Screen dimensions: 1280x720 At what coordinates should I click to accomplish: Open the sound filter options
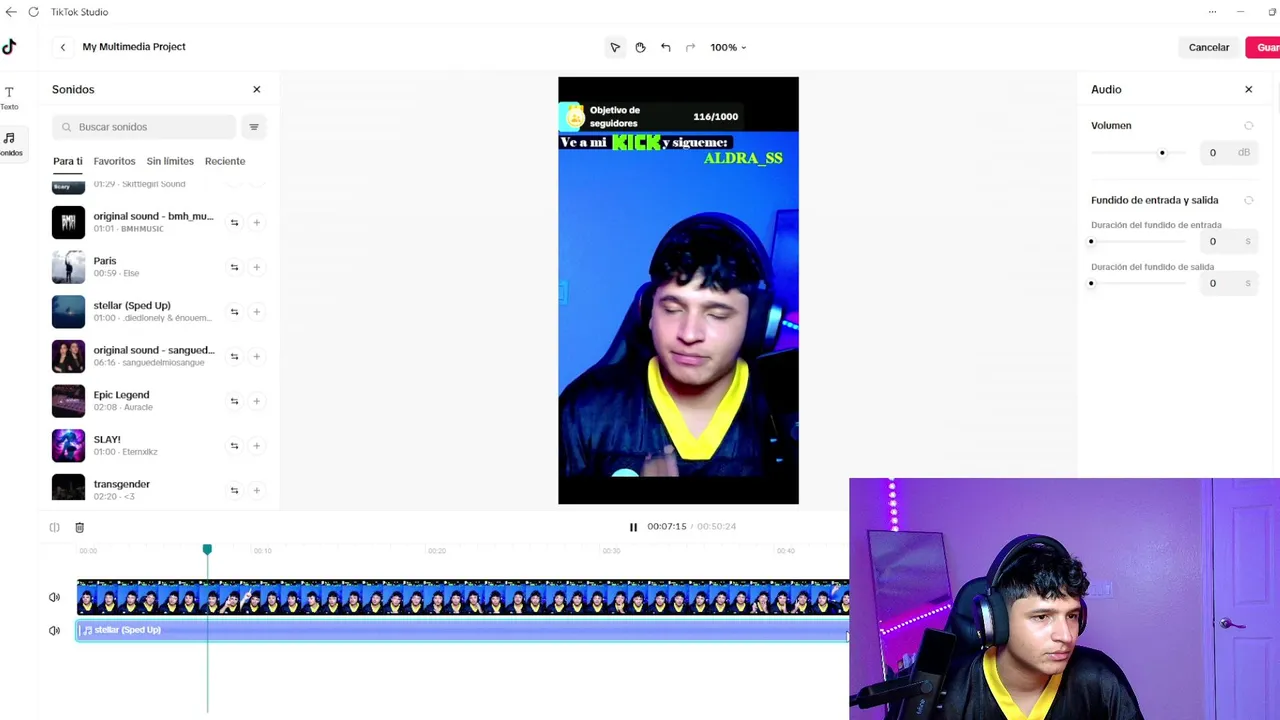[254, 127]
